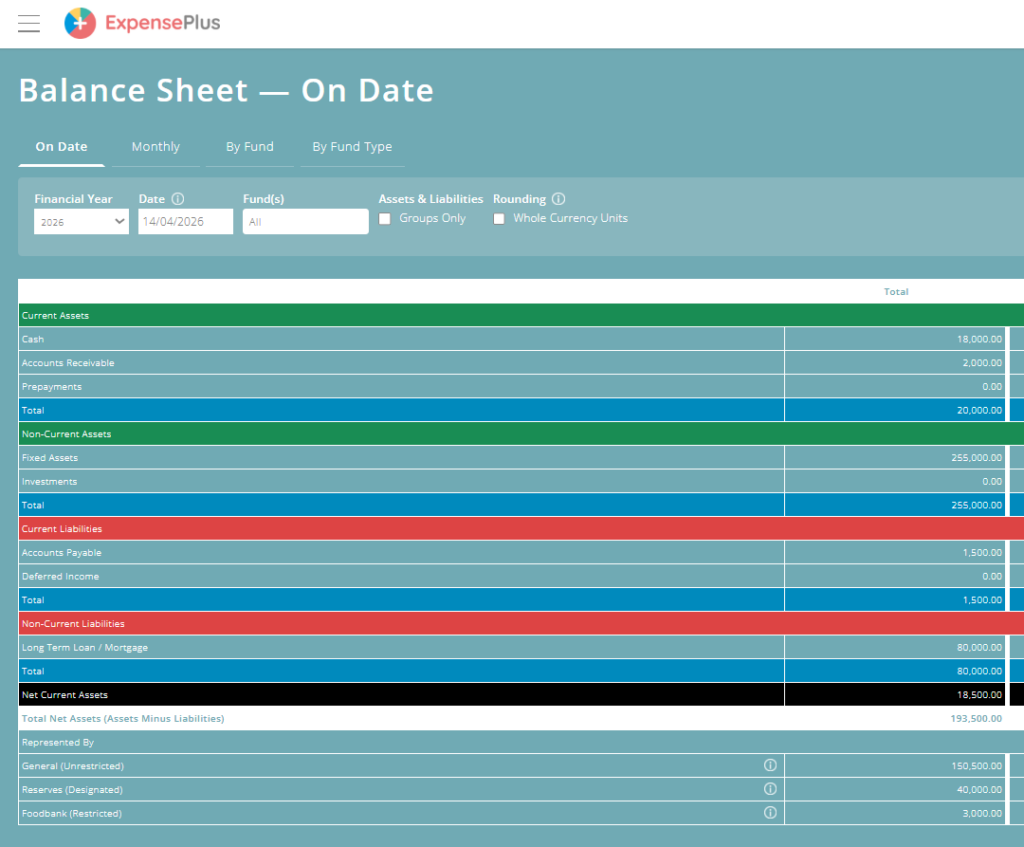Image resolution: width=1024 pixels, height=847 pixels.
Task: Show info for General (Unrestricted) fund
Action: click(770, 766)
